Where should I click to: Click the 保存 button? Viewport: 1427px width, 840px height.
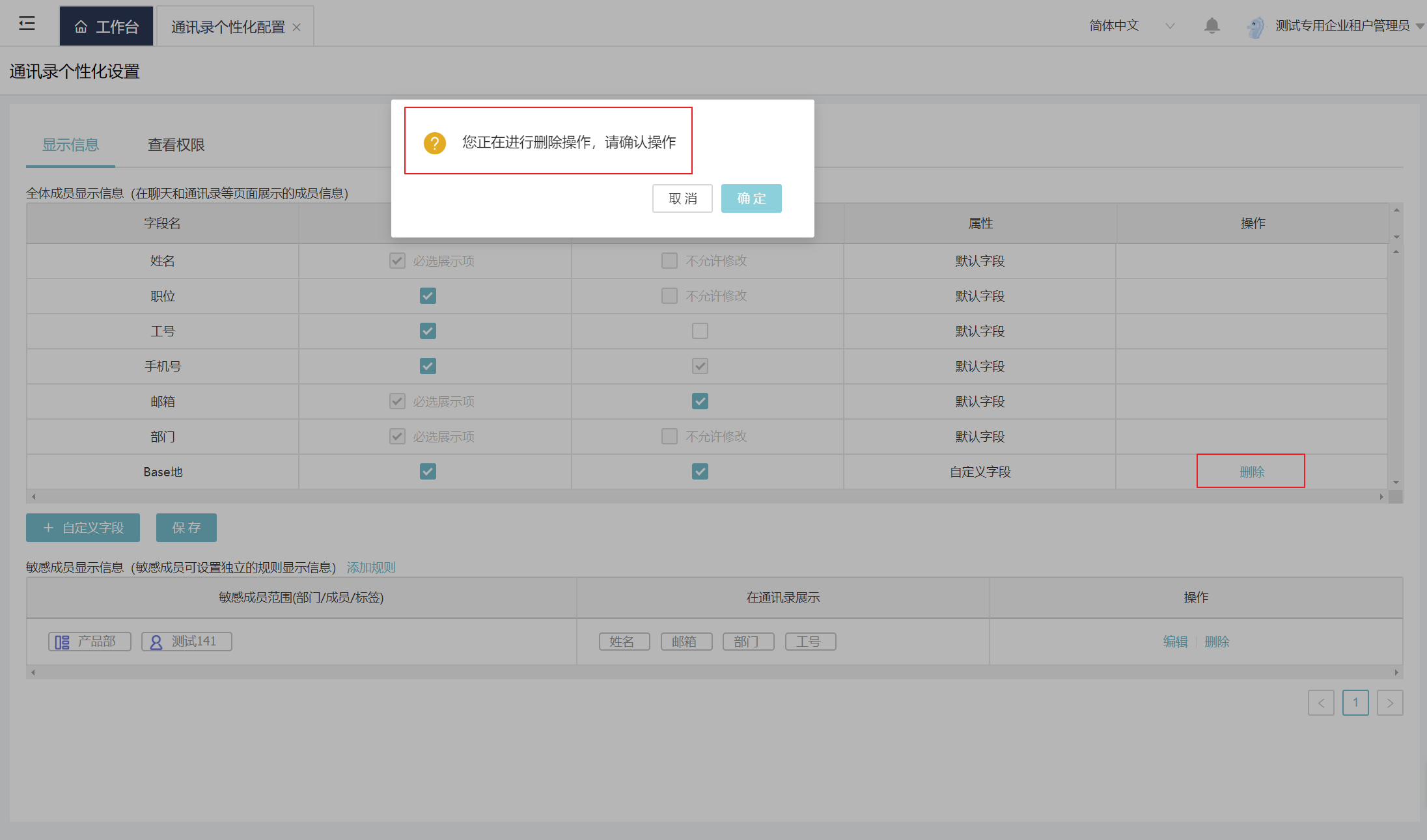[x=186, y=528]
